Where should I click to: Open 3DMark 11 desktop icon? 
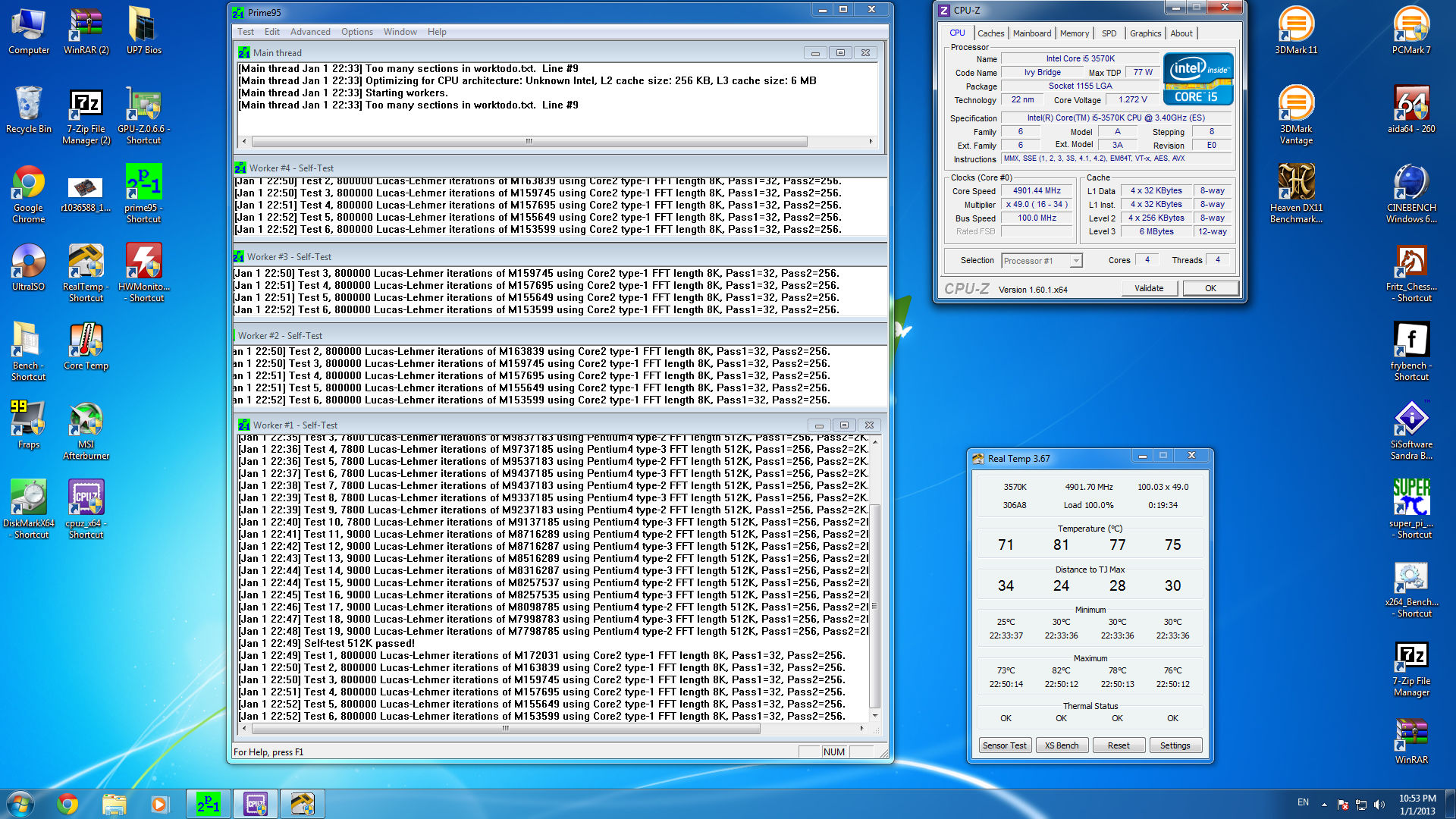click(1296, 32)
